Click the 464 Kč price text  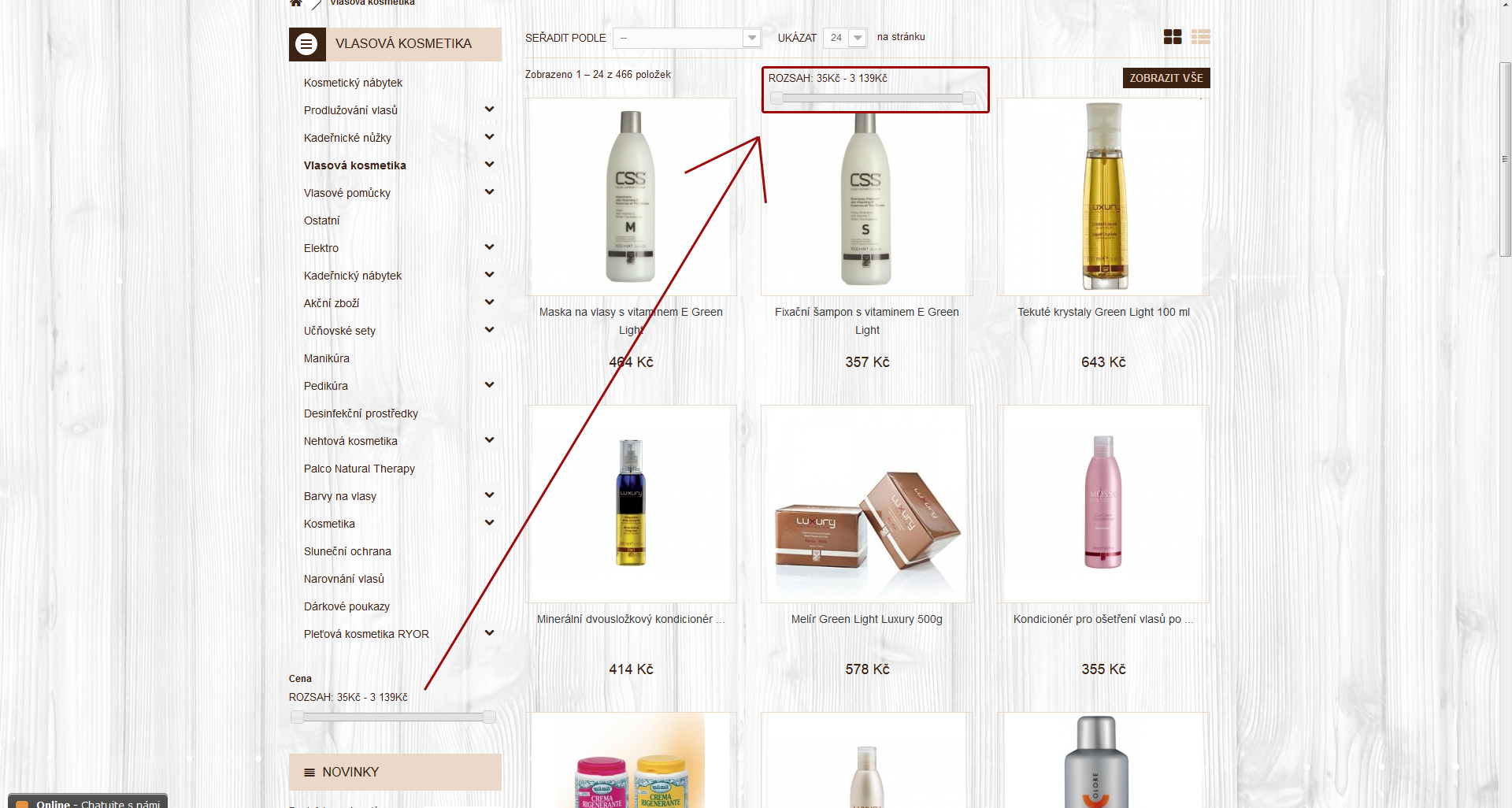[631, 362]
